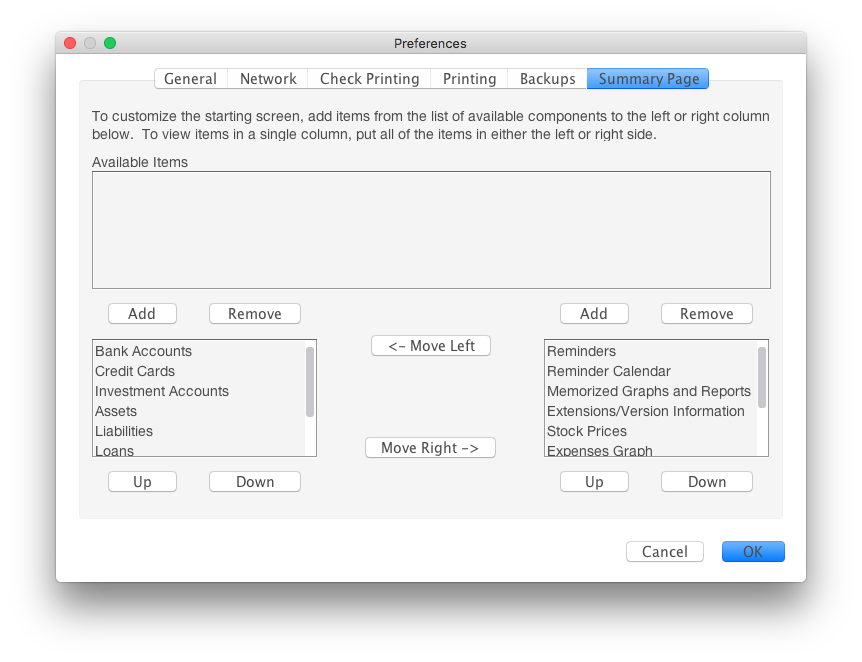Click Add above the right column list
The image size is (862, 662).
(x=594, y=313)
